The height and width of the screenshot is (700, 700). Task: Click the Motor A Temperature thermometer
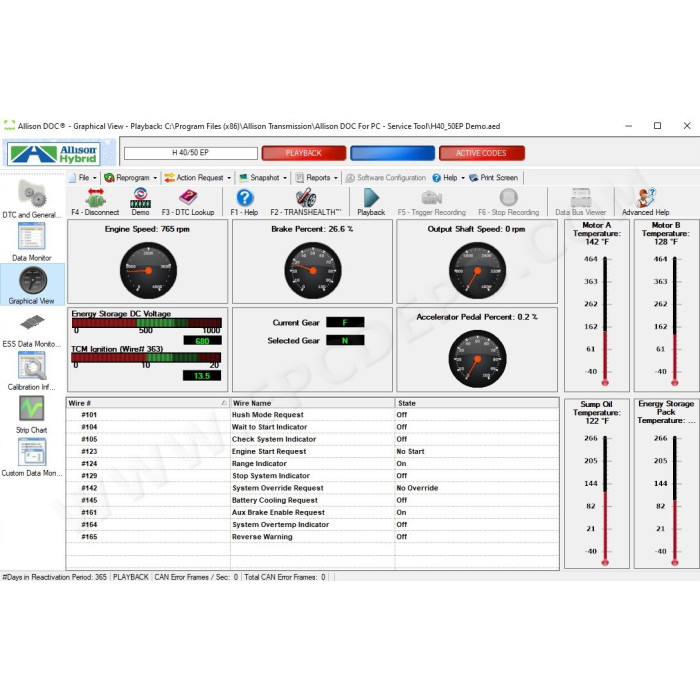[x=605, y=321]
